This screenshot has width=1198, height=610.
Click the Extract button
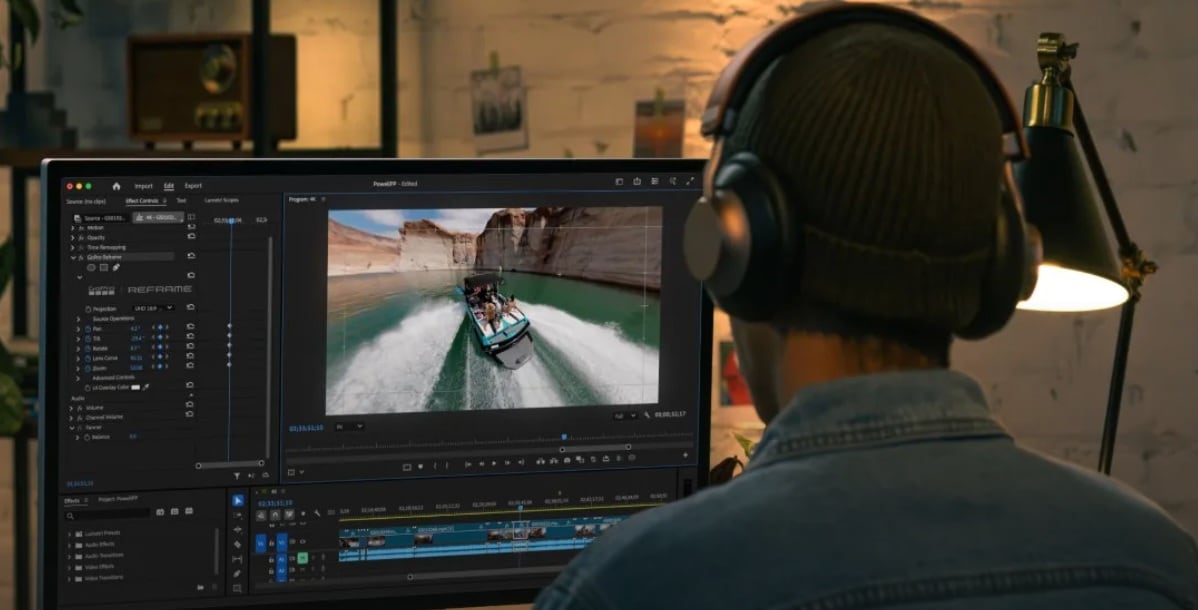553,461
